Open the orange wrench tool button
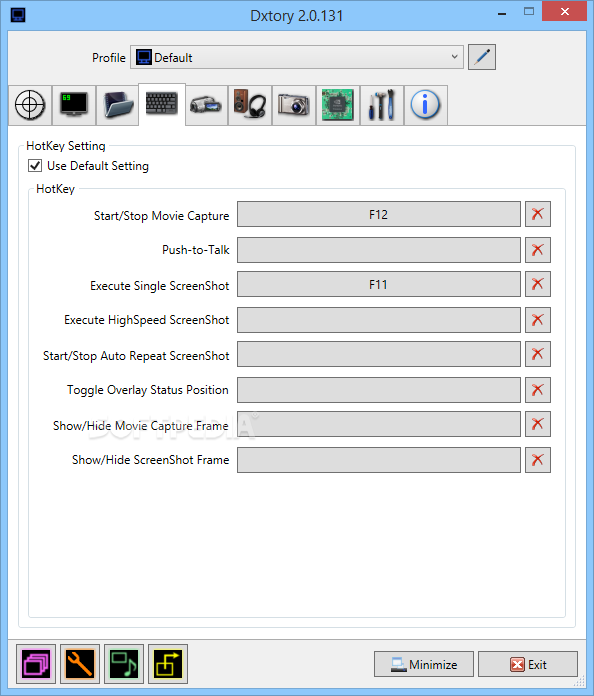Screen dimensions: 594x696 [x=80, y=664]
